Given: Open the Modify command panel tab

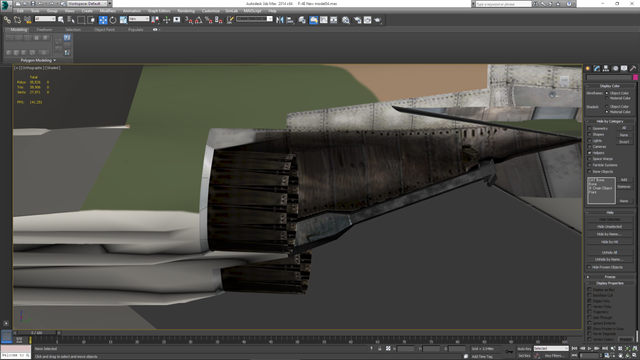Looking at the screenshot, I should 597,69.
